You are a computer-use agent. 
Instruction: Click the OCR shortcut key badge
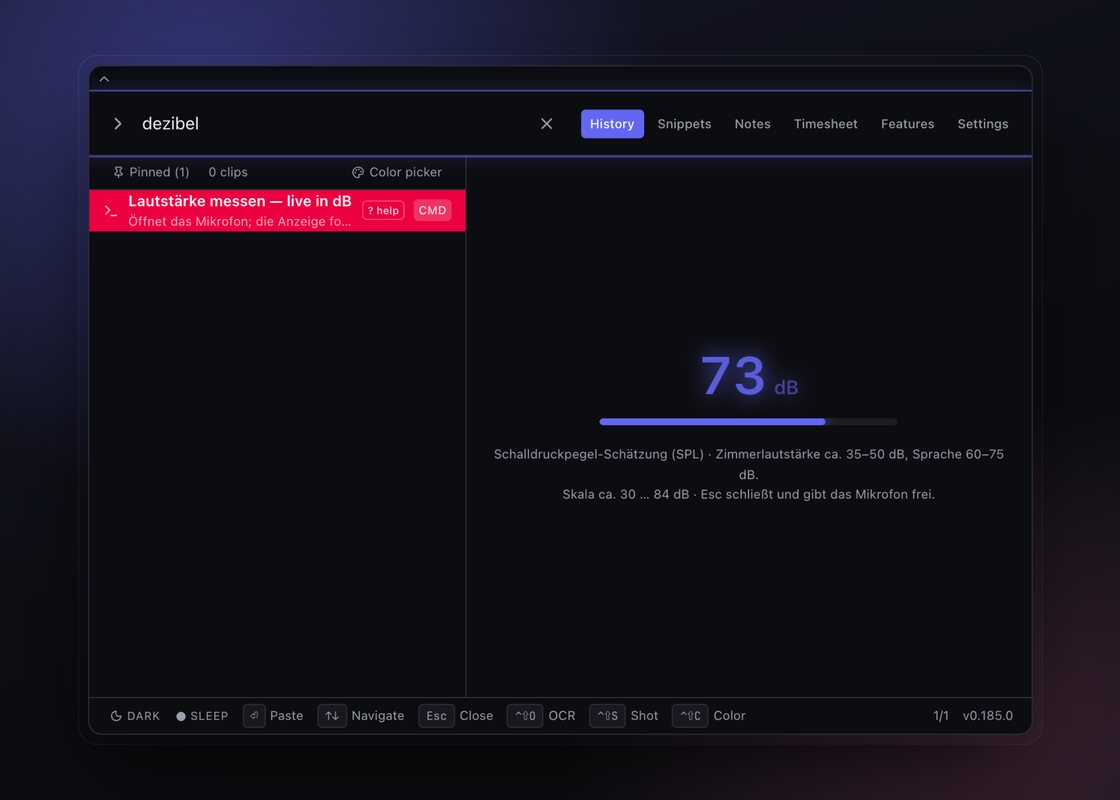[525, 716]
